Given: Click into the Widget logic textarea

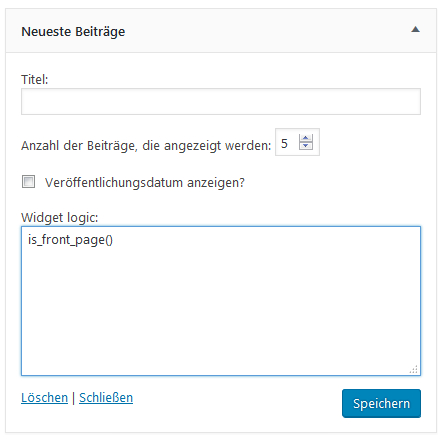Looking at the screenshot, I should (221, 301).
